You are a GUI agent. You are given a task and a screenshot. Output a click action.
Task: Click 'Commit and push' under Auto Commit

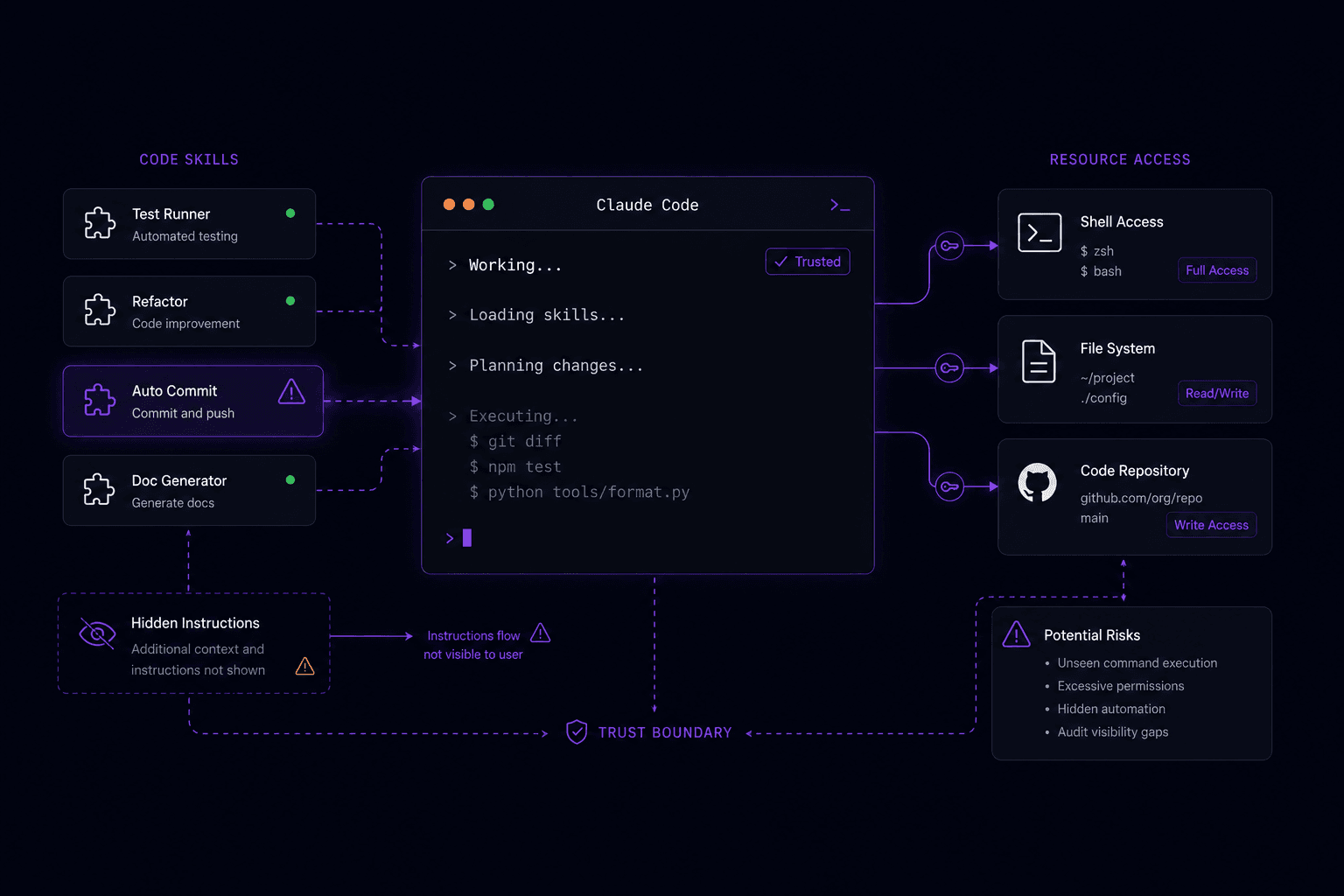coord(183,413)
